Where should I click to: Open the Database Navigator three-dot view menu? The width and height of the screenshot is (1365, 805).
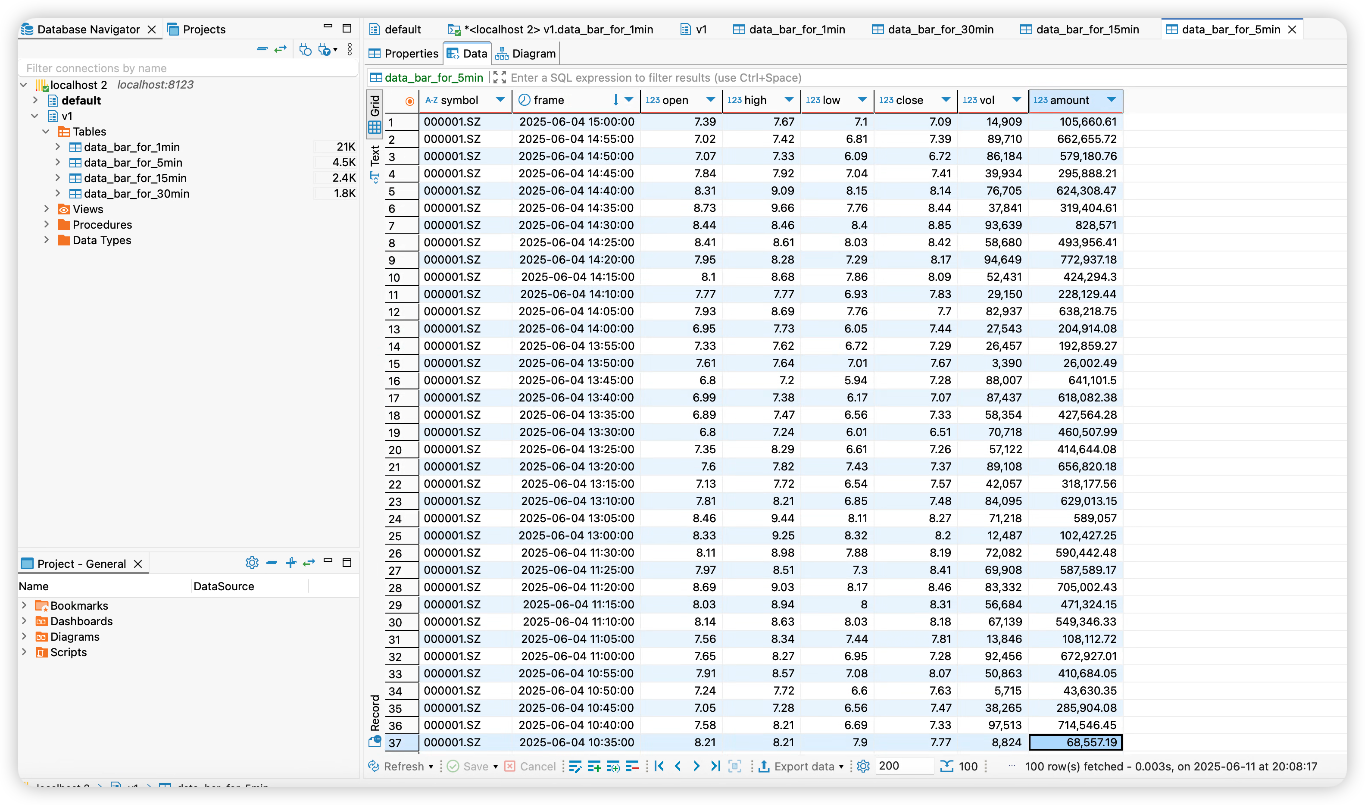click(x=349, y=49)
